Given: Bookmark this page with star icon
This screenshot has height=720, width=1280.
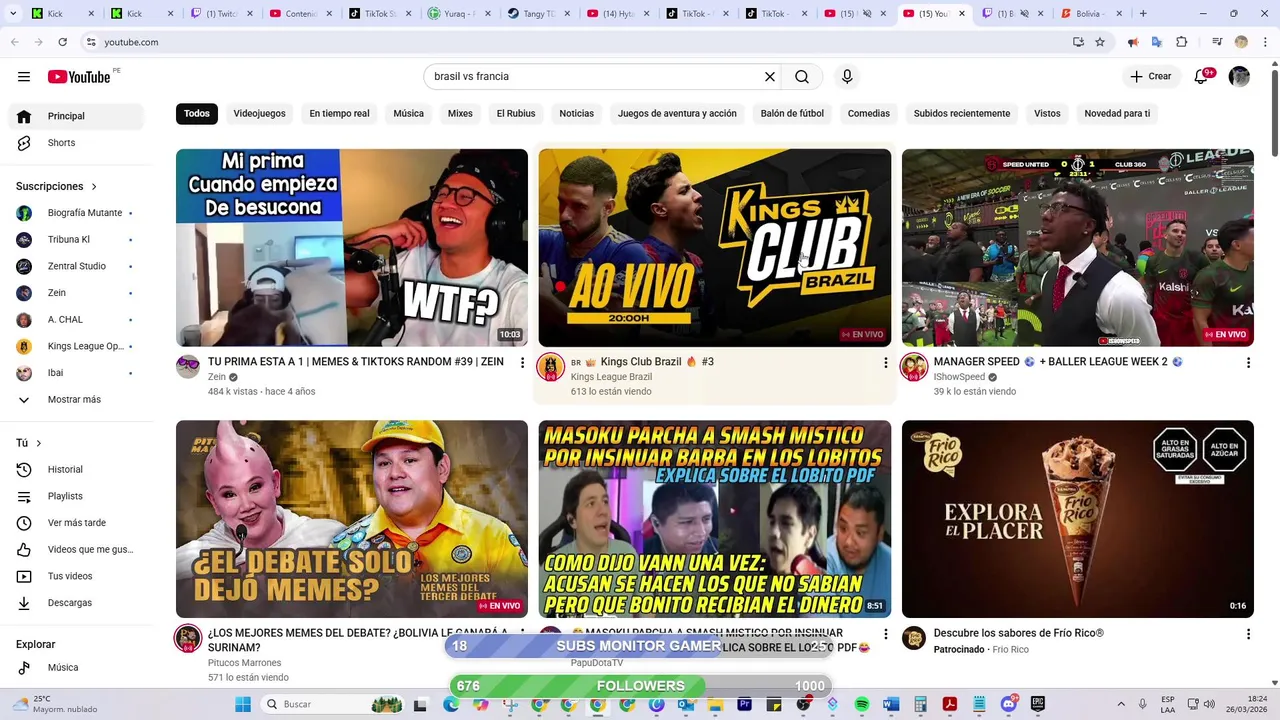Looking at the screenshot, I should coord(1100,42).
